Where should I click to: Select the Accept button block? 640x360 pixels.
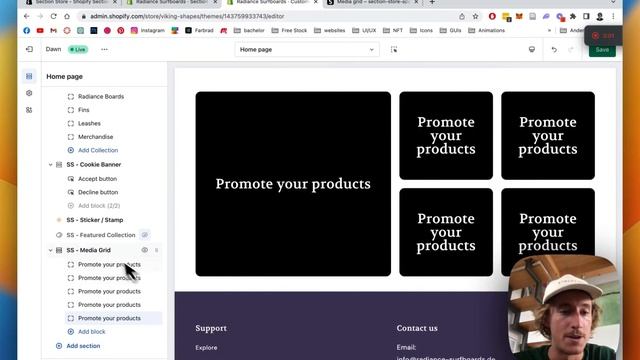point(97,179)
